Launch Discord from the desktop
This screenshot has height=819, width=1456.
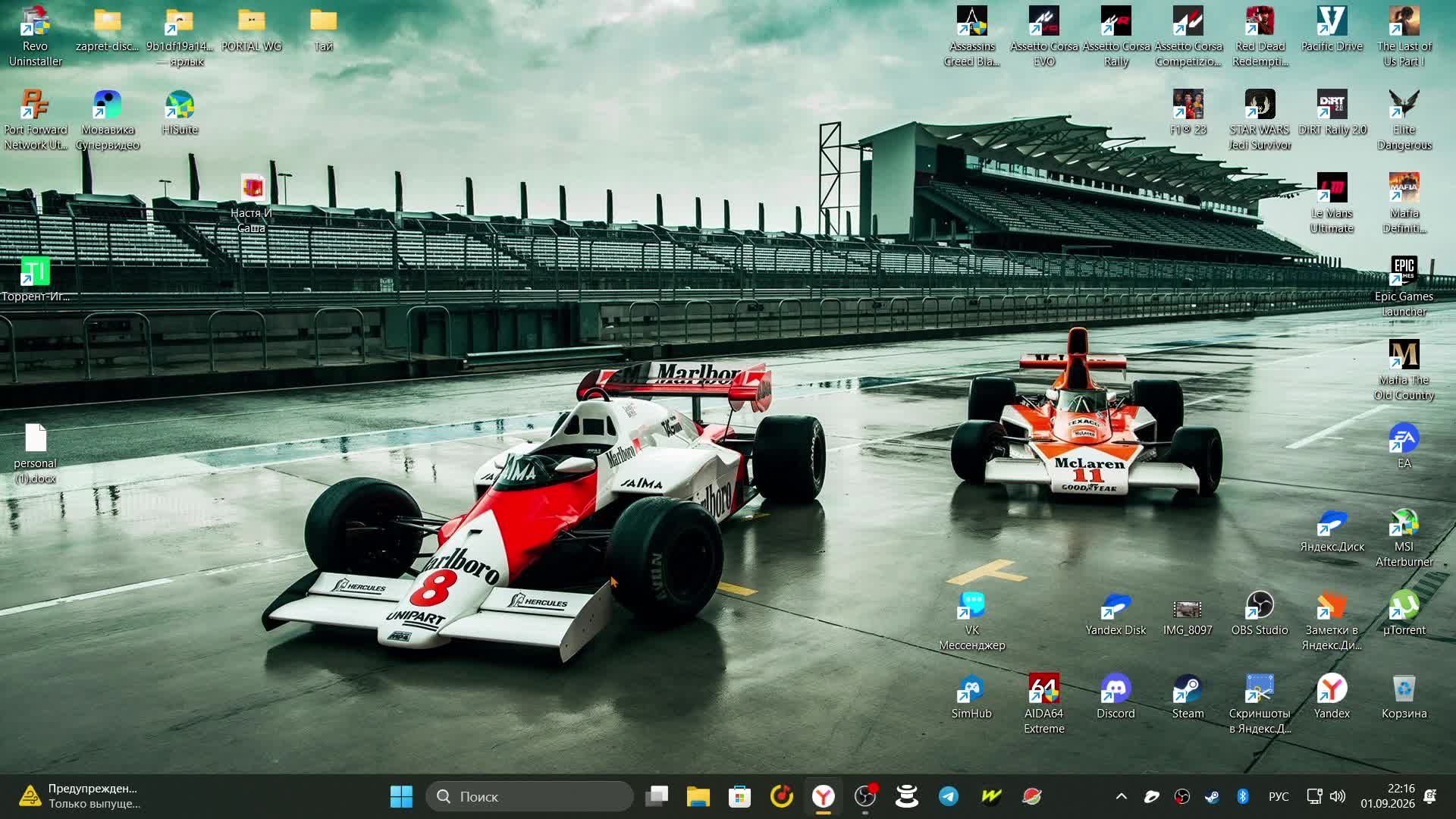tap(1116, 697)
